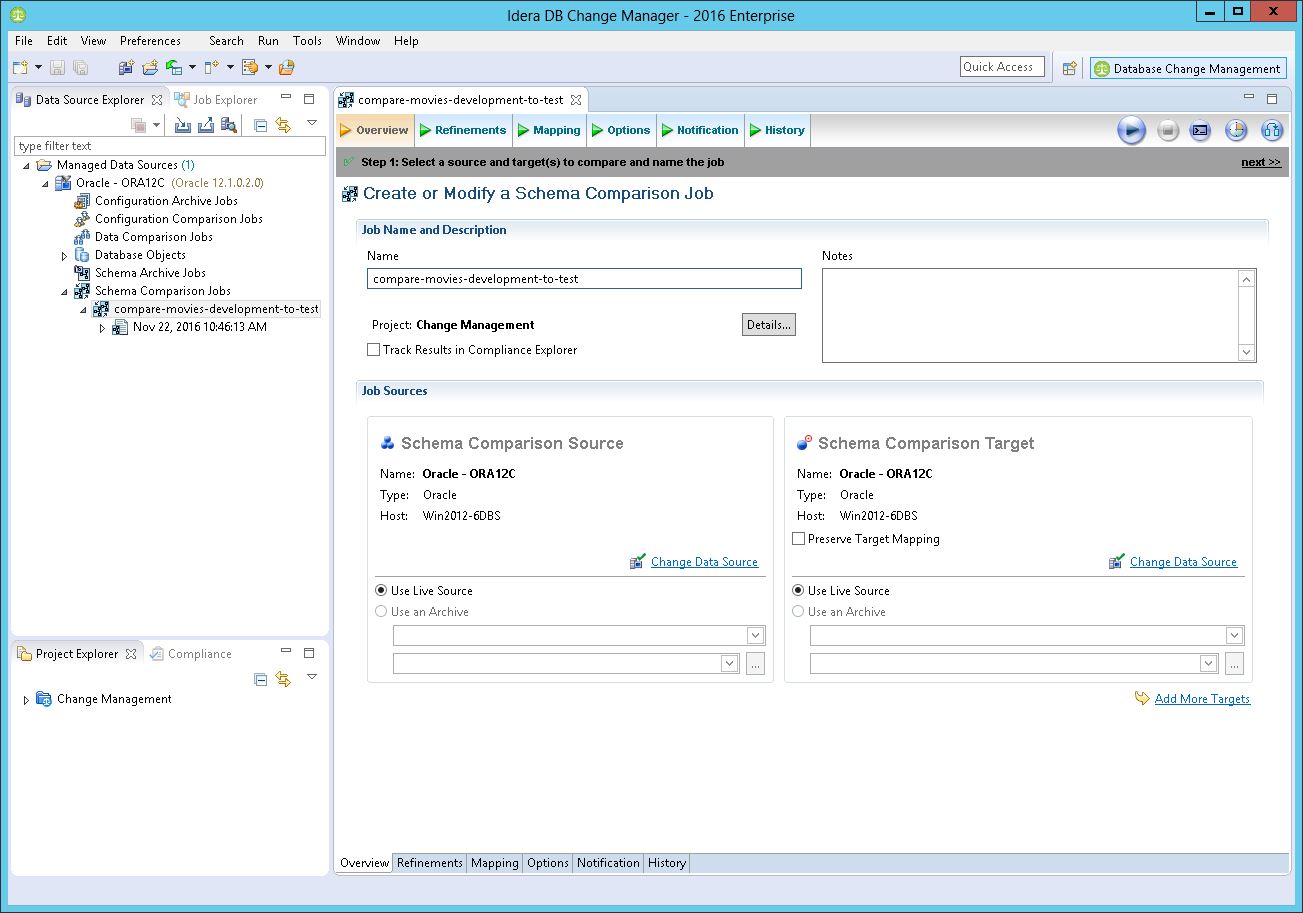Image resolution: width=1303 pixels, height=913 pixels.
Task: Open Data Source Explorer view menu triangle
Action: 312,123
